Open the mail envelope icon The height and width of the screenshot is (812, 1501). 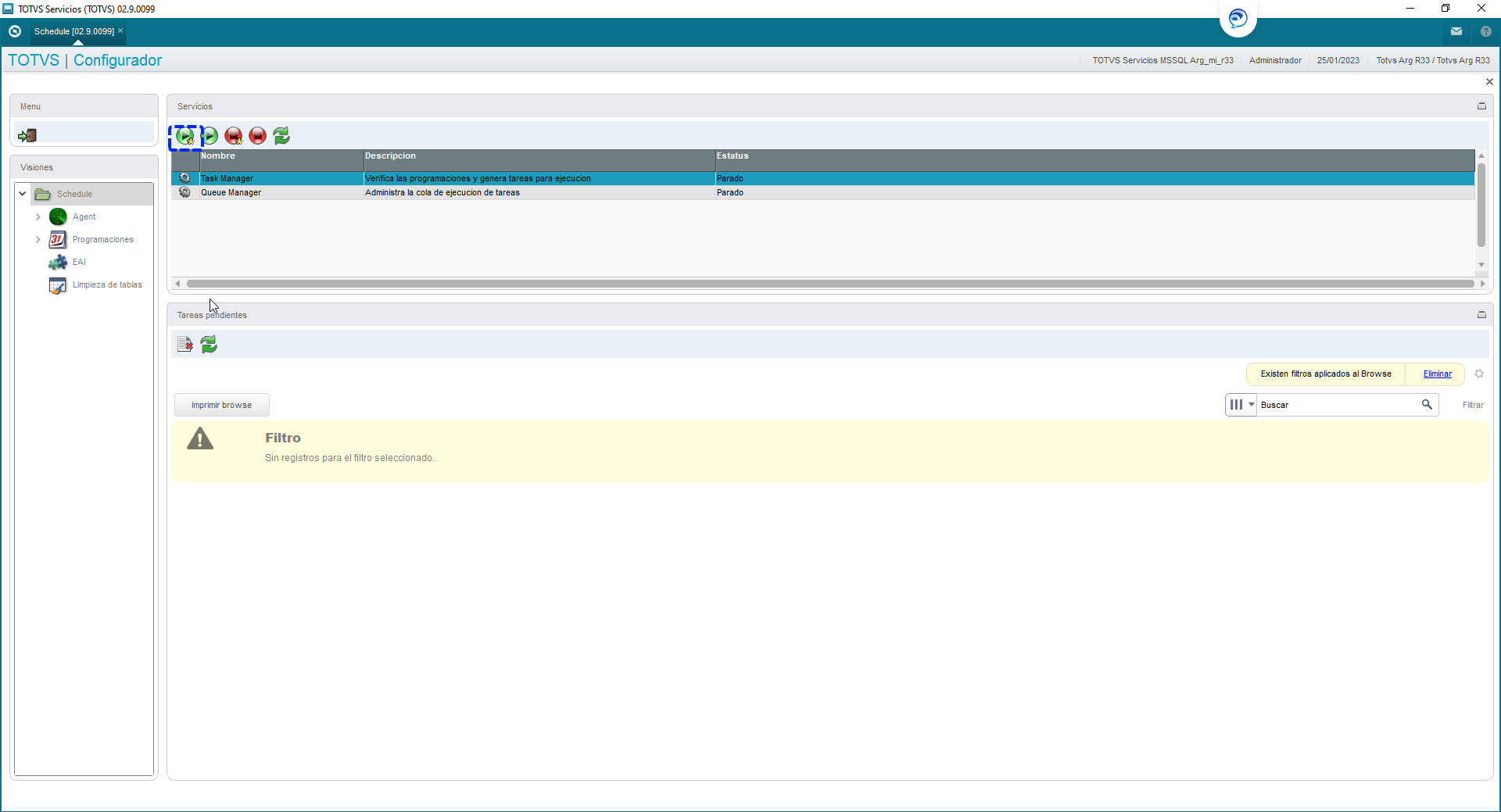point(1456,31)
